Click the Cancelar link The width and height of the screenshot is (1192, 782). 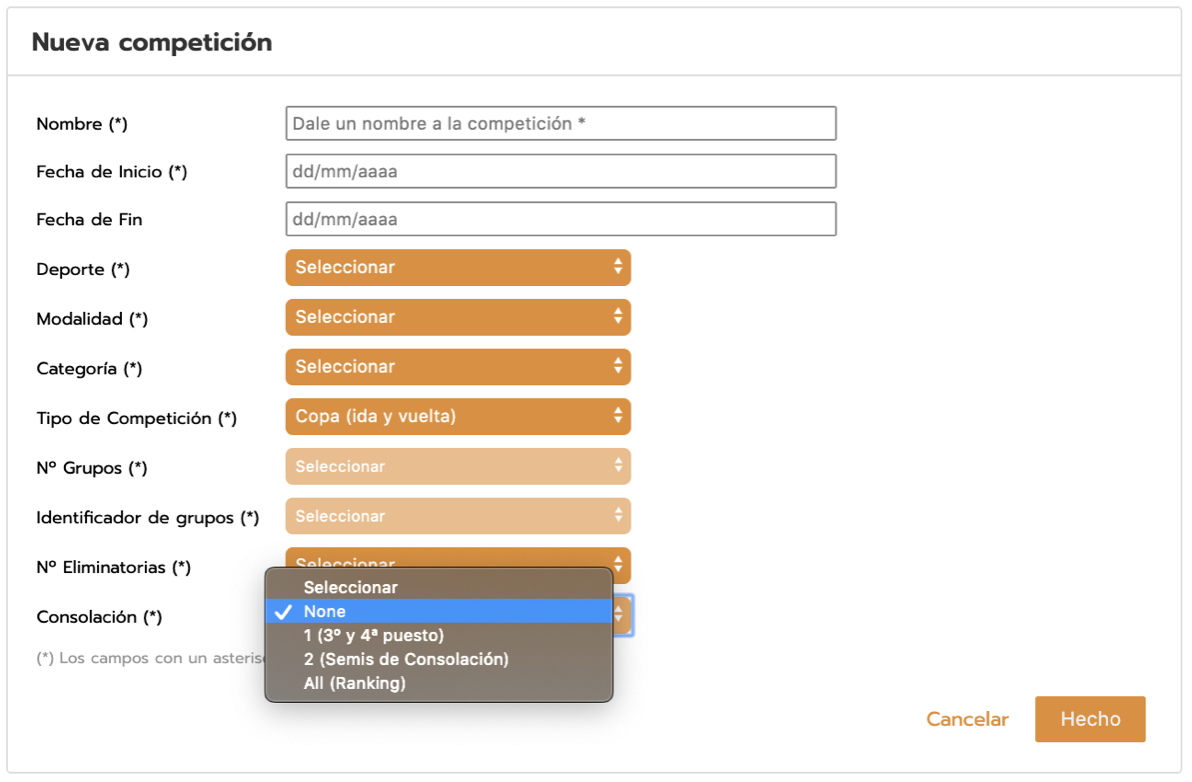[967, 720]
